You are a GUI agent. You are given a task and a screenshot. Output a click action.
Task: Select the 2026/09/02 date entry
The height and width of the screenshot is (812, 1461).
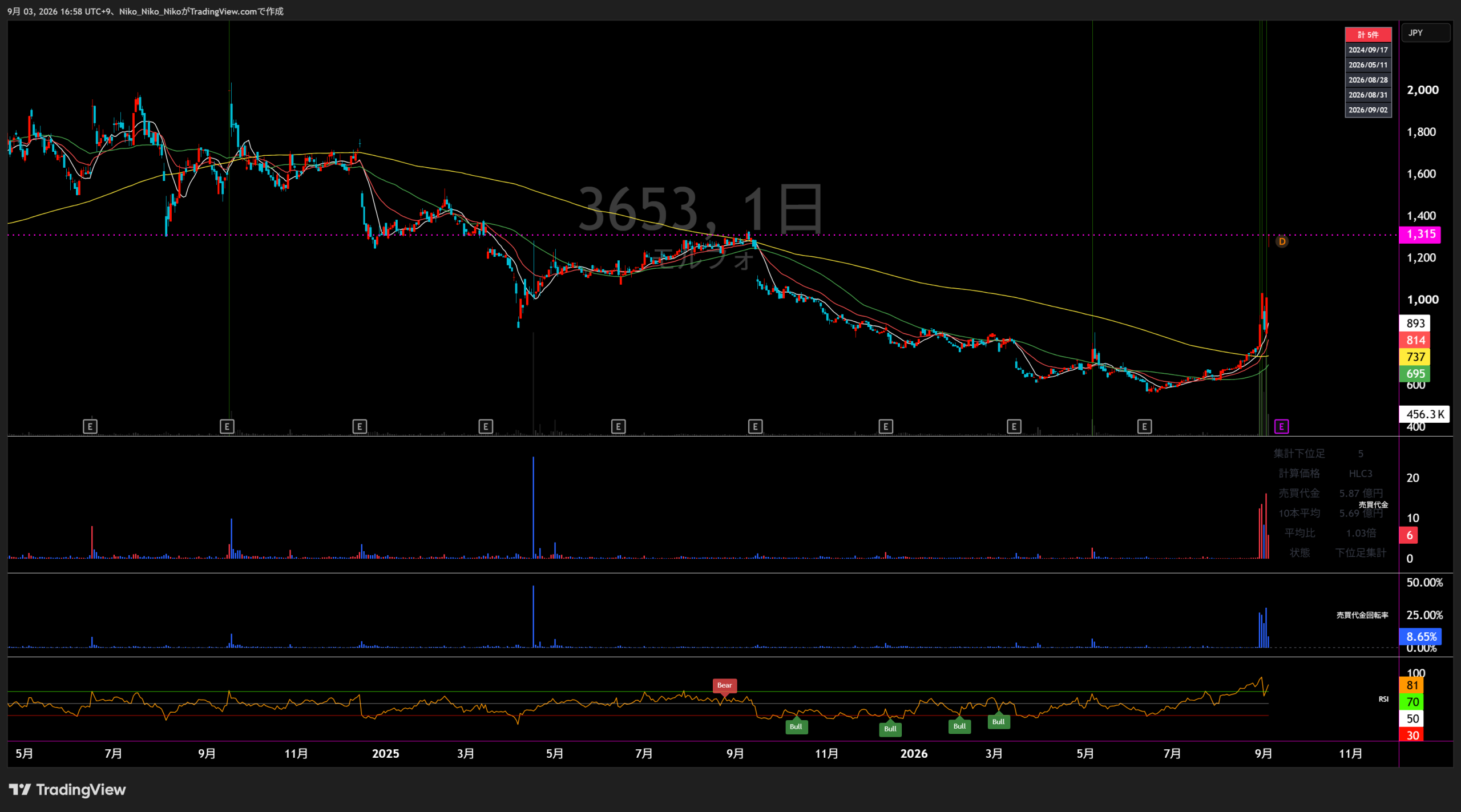click(1368, 110)
